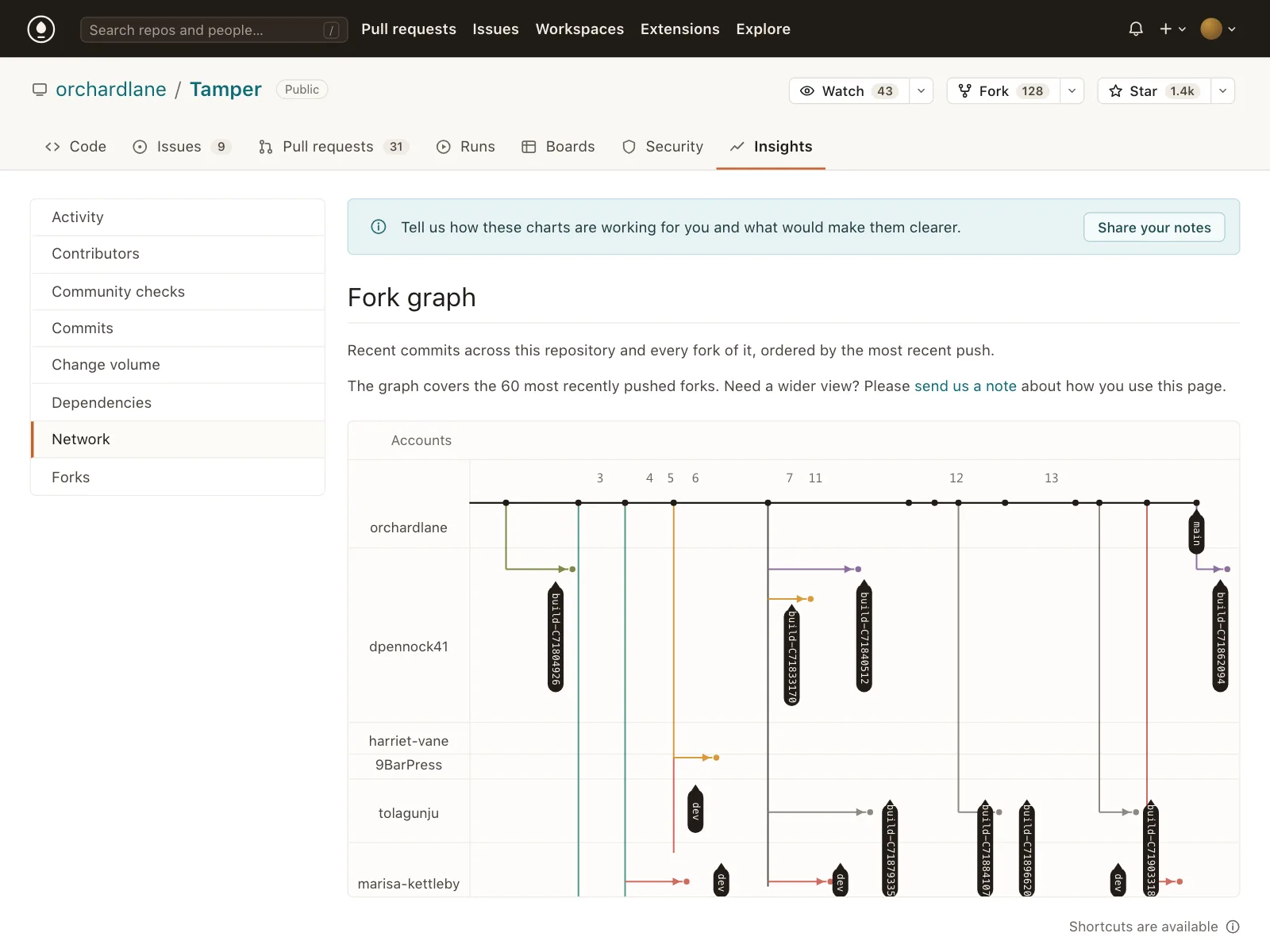This screenshot has height=952, width=1270.
Task: Select harriet-vane account row label
Action: pos(409,741)
